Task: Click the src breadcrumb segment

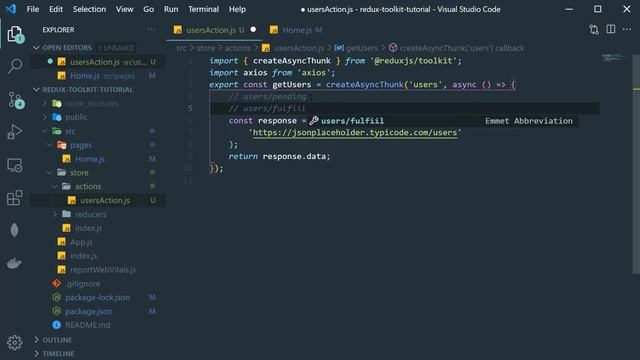Action: (181, 48)
